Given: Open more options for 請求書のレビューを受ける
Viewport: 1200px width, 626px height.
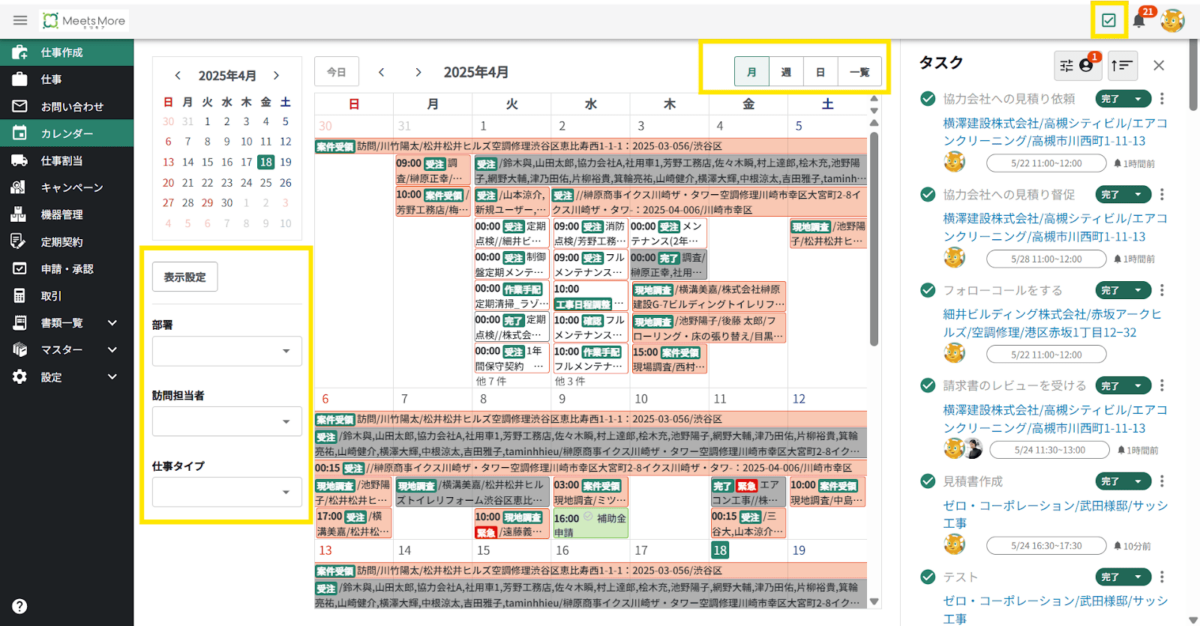Looking at the screenshot, I should [1162, 385].
